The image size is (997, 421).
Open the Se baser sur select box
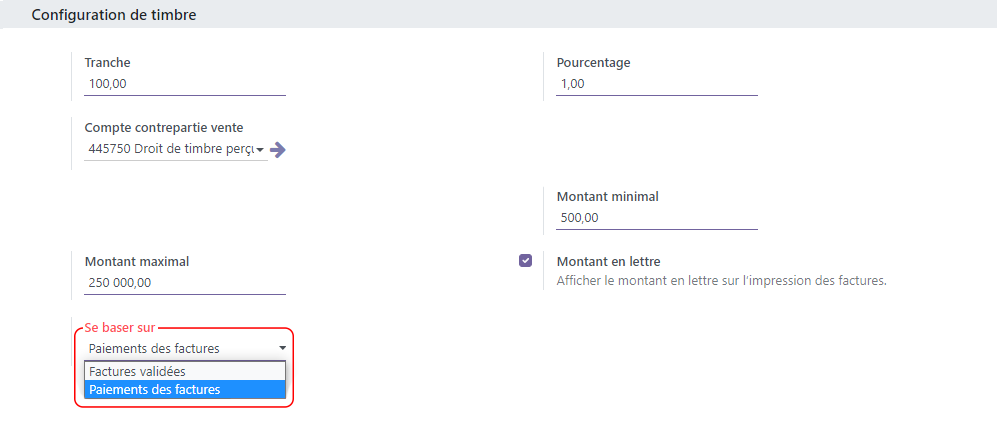[x=185, y=349]
